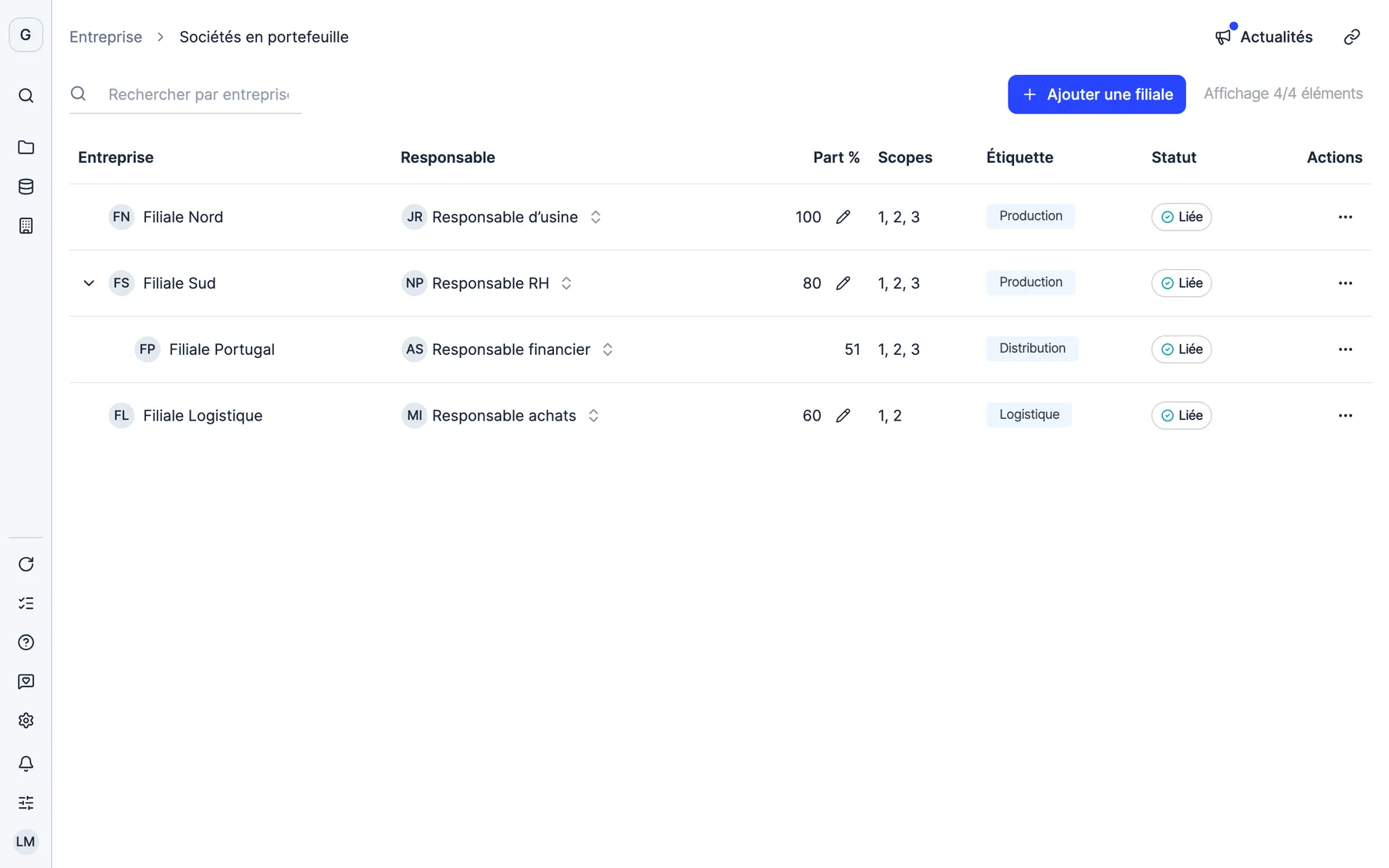1389x868 pixels.
Task: Click the refresh icon in sidebar
Action: point(25,564)
